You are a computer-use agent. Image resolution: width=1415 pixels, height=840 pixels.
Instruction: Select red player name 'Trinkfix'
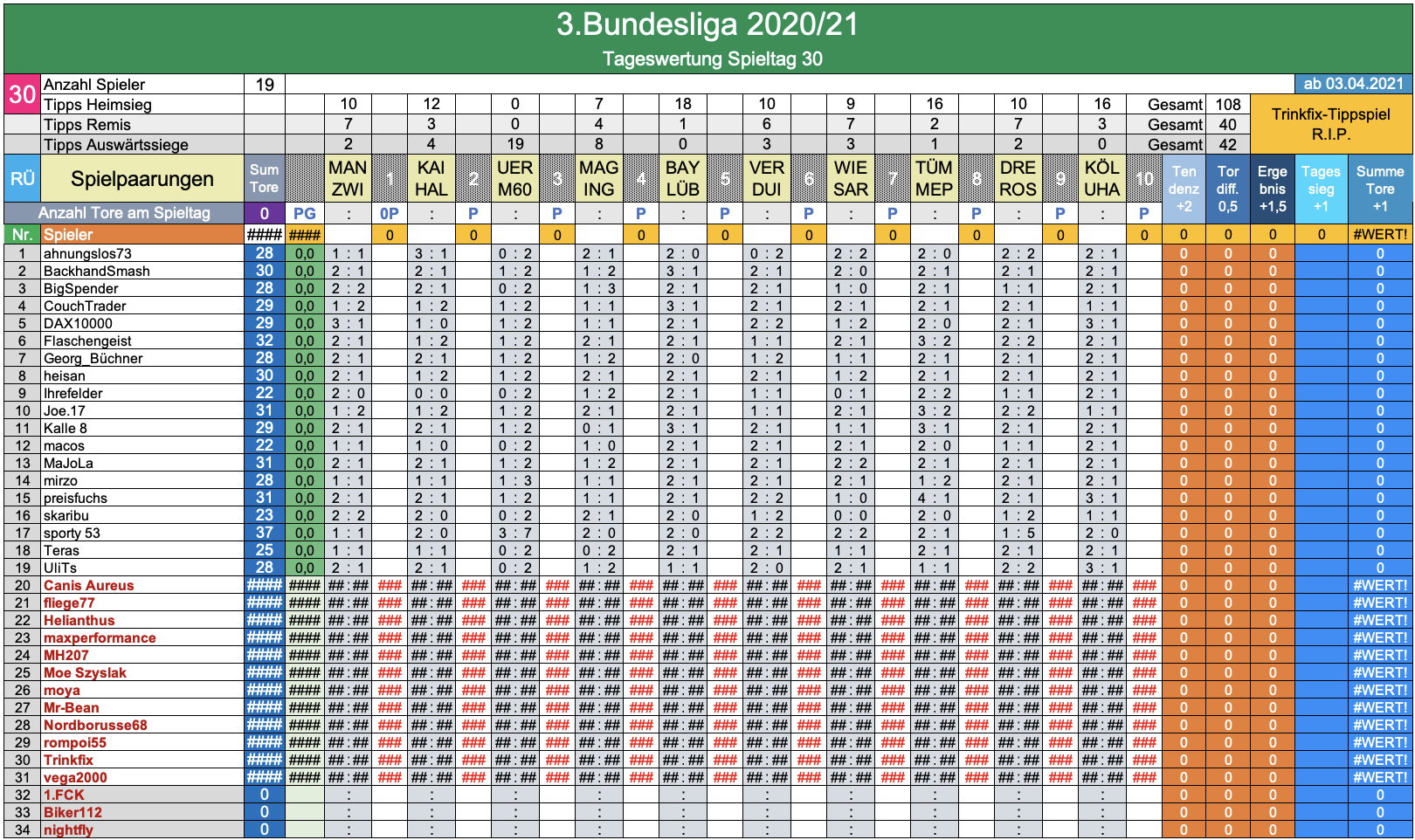(x=68, y=760)
